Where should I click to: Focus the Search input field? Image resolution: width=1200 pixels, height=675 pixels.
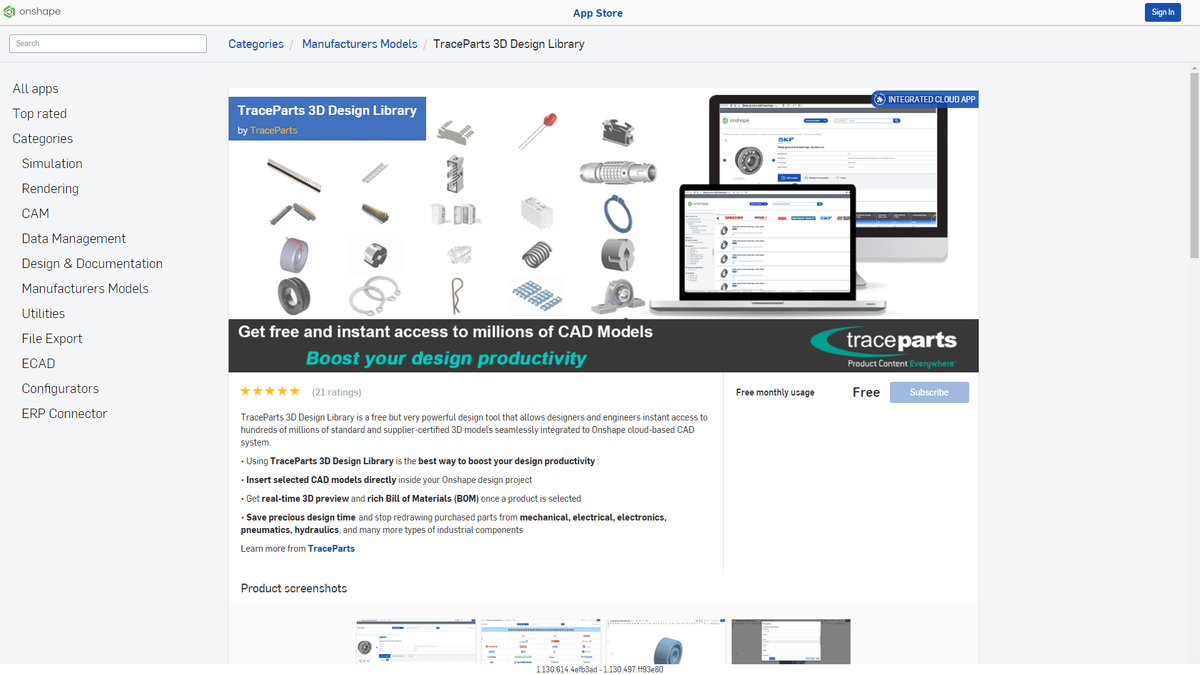pos(108,43)
